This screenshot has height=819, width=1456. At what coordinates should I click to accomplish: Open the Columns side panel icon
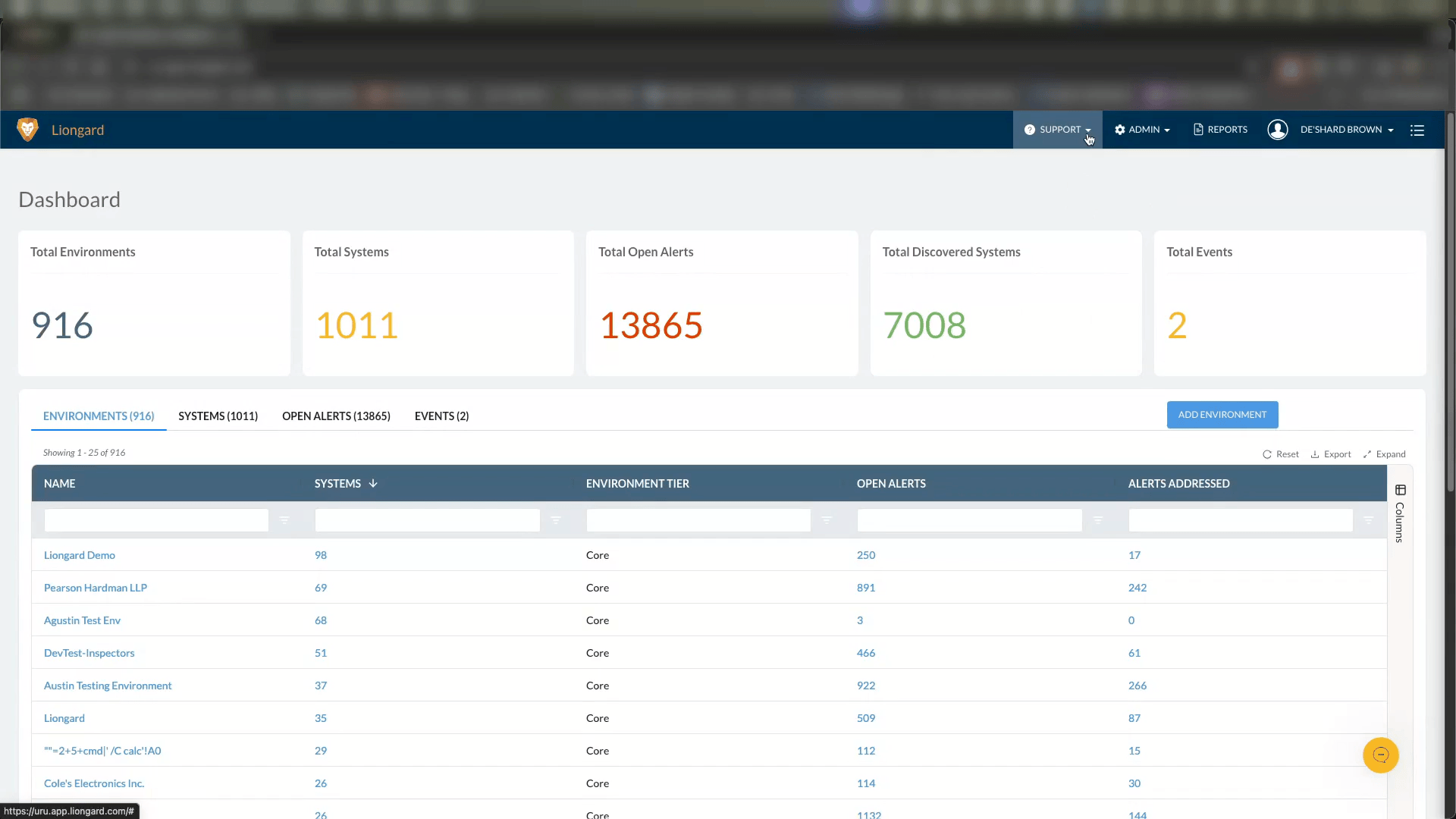1400,491
